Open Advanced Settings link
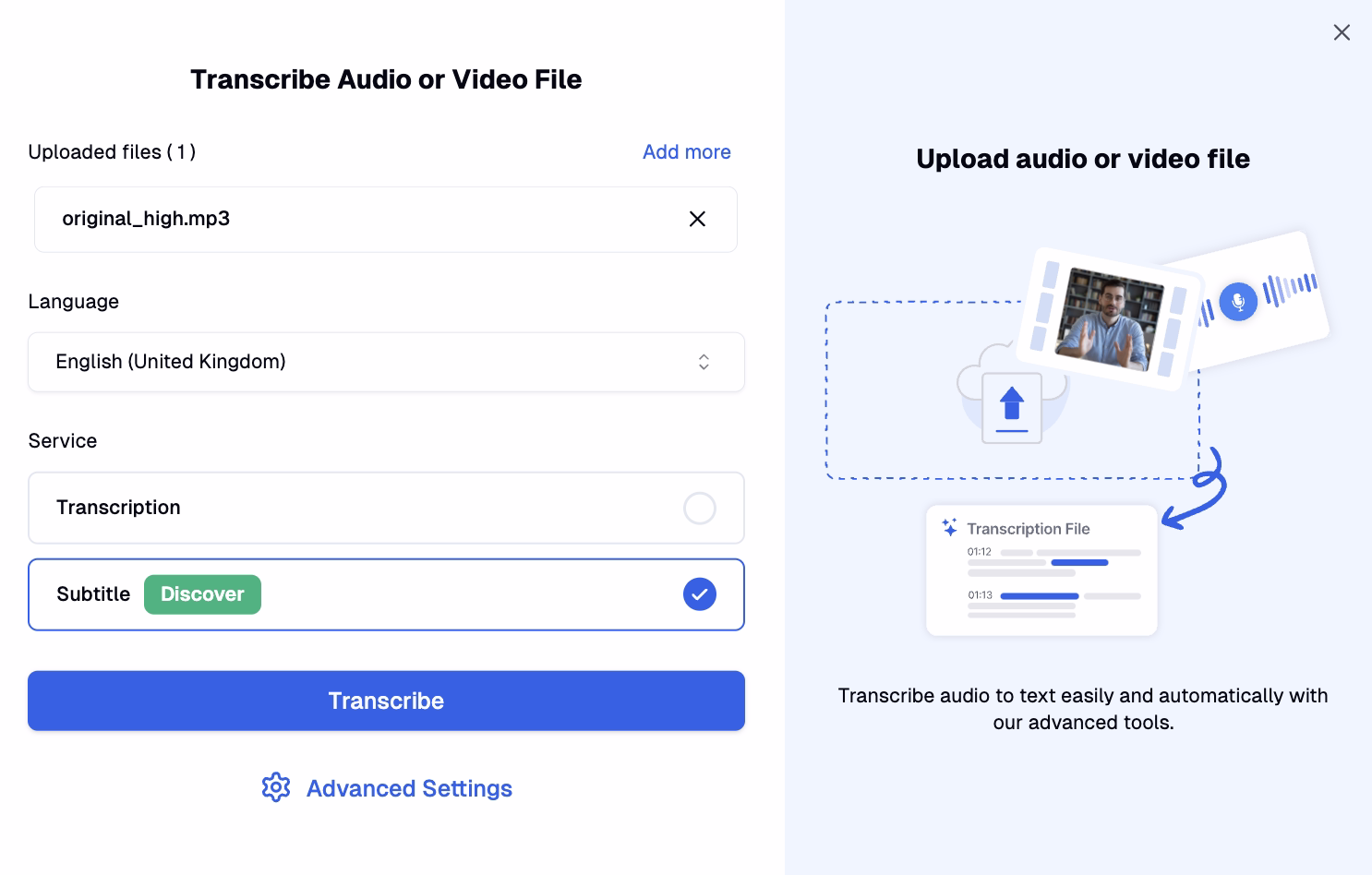The image size is (1372, 875). [409, 788]
